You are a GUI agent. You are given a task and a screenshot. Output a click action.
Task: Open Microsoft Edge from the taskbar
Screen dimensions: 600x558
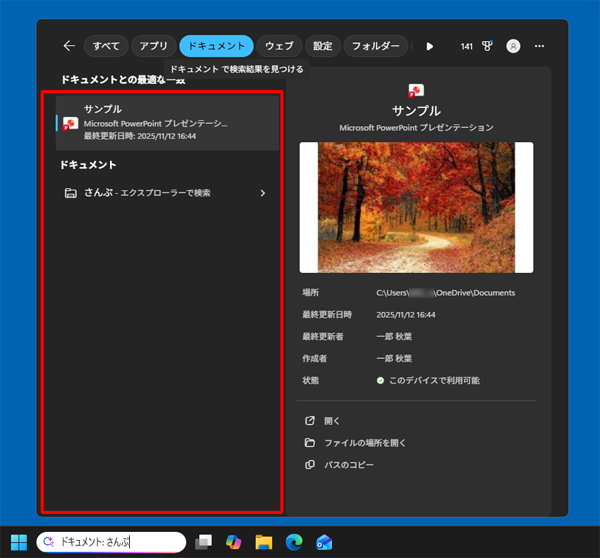click(x=294, y=542)
